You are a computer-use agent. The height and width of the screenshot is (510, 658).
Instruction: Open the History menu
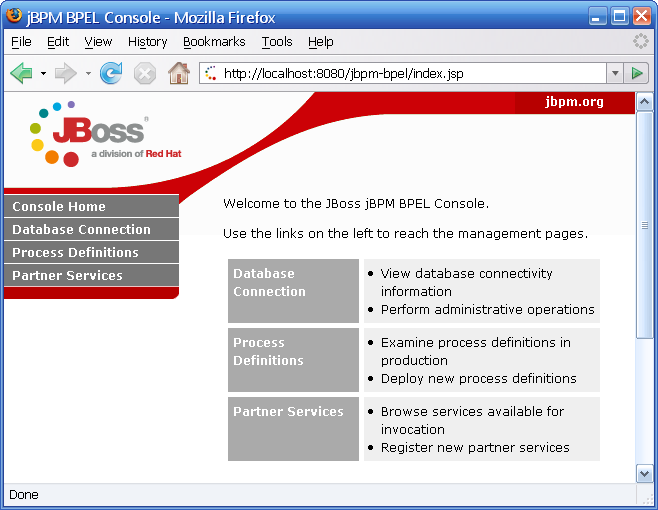click(147, 42)
